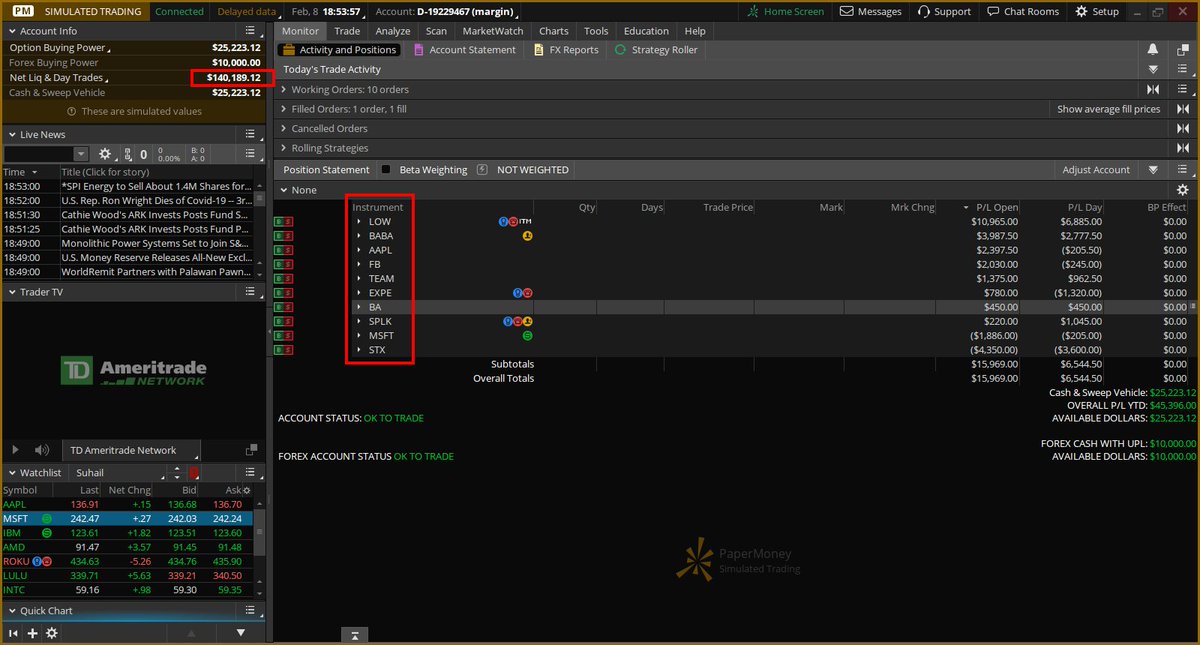This screenshot has height=645, width=1200.
Task: Click the Adjust Account button
Action: point(1096,170)
